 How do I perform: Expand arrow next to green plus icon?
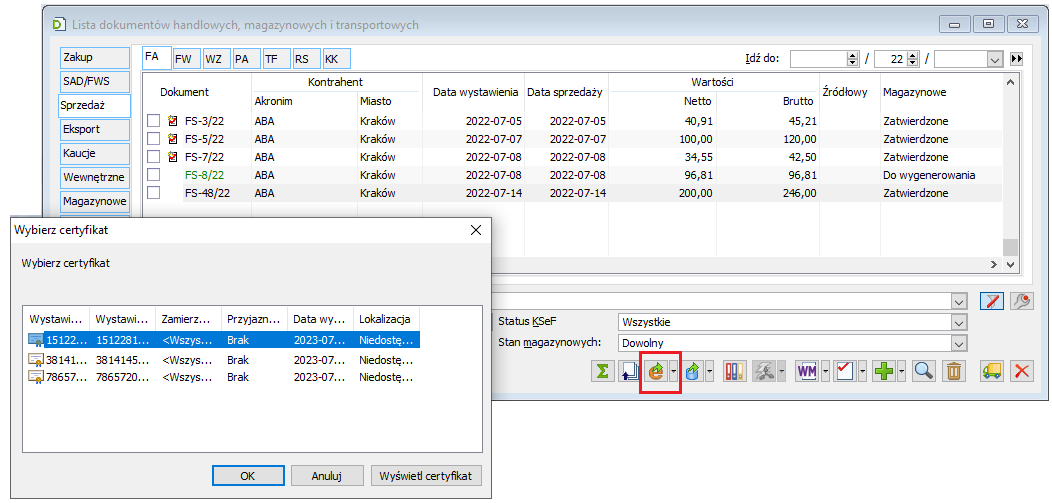(x=902, y=371)
